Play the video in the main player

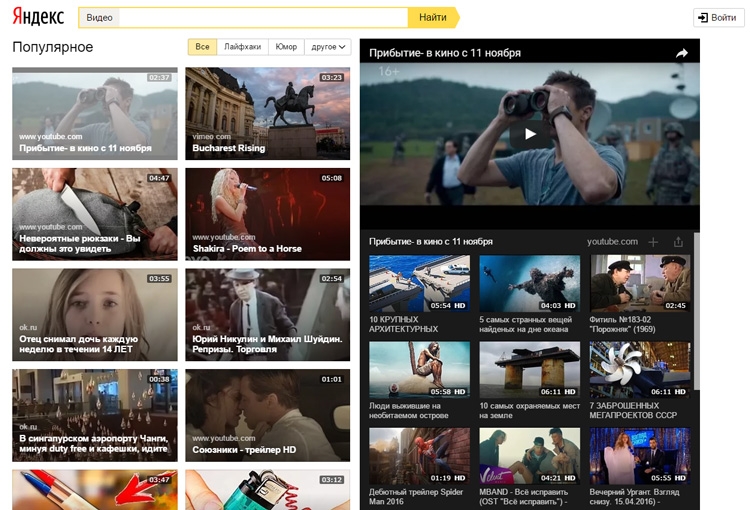tap(530, 134)
